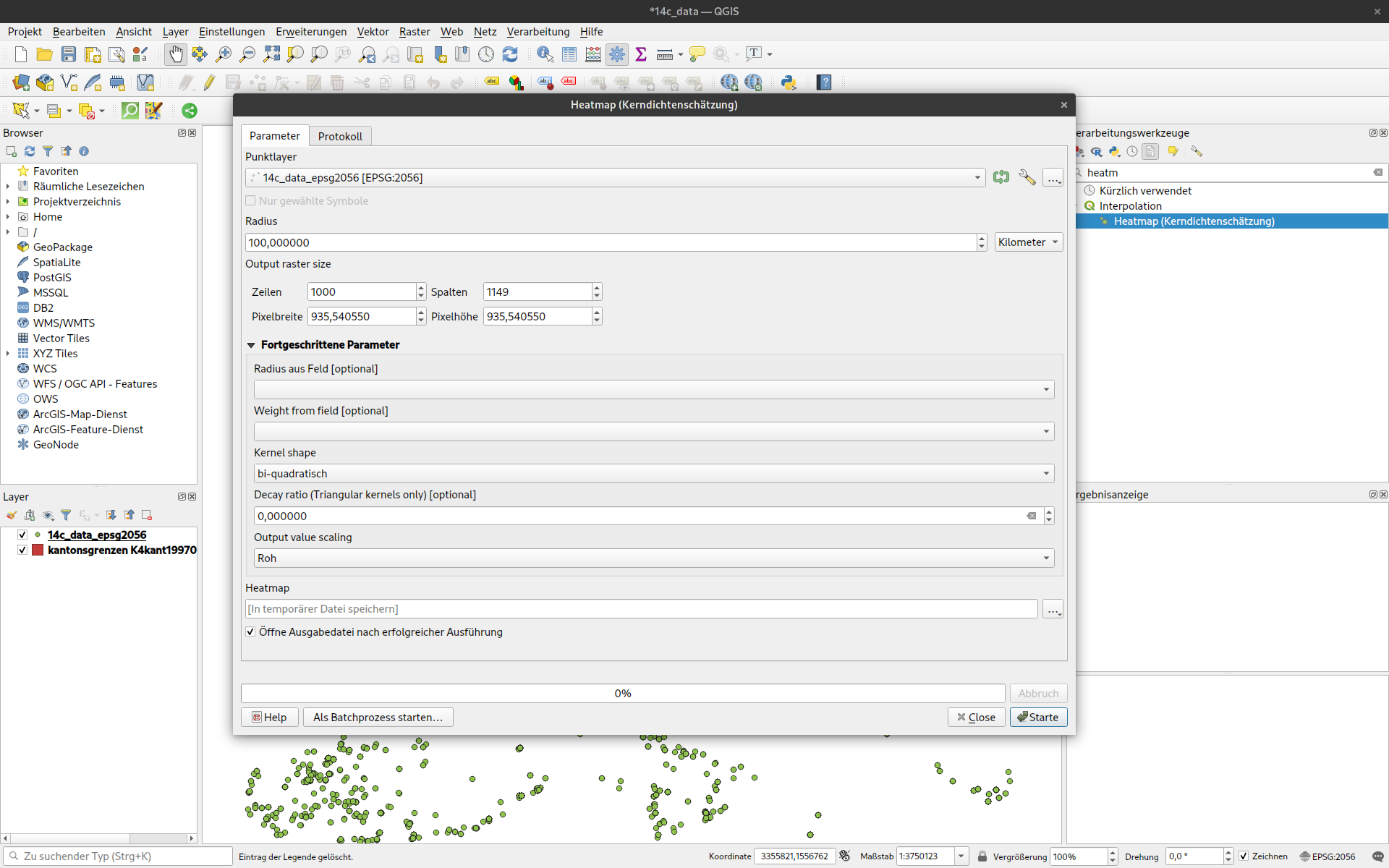The width and height of the screenshot is (1389, 868).
Task: Toggle Nur gewählte Symbole checkbox
Action: [x=250, y=201]
